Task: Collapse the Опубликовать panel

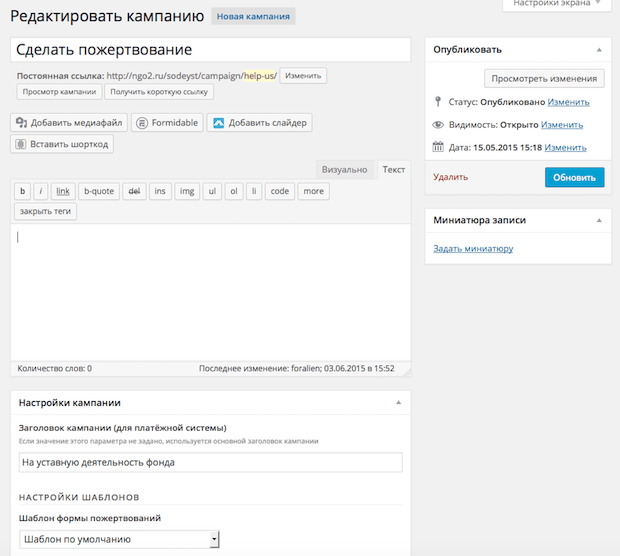Action: (x=598, y=49)
